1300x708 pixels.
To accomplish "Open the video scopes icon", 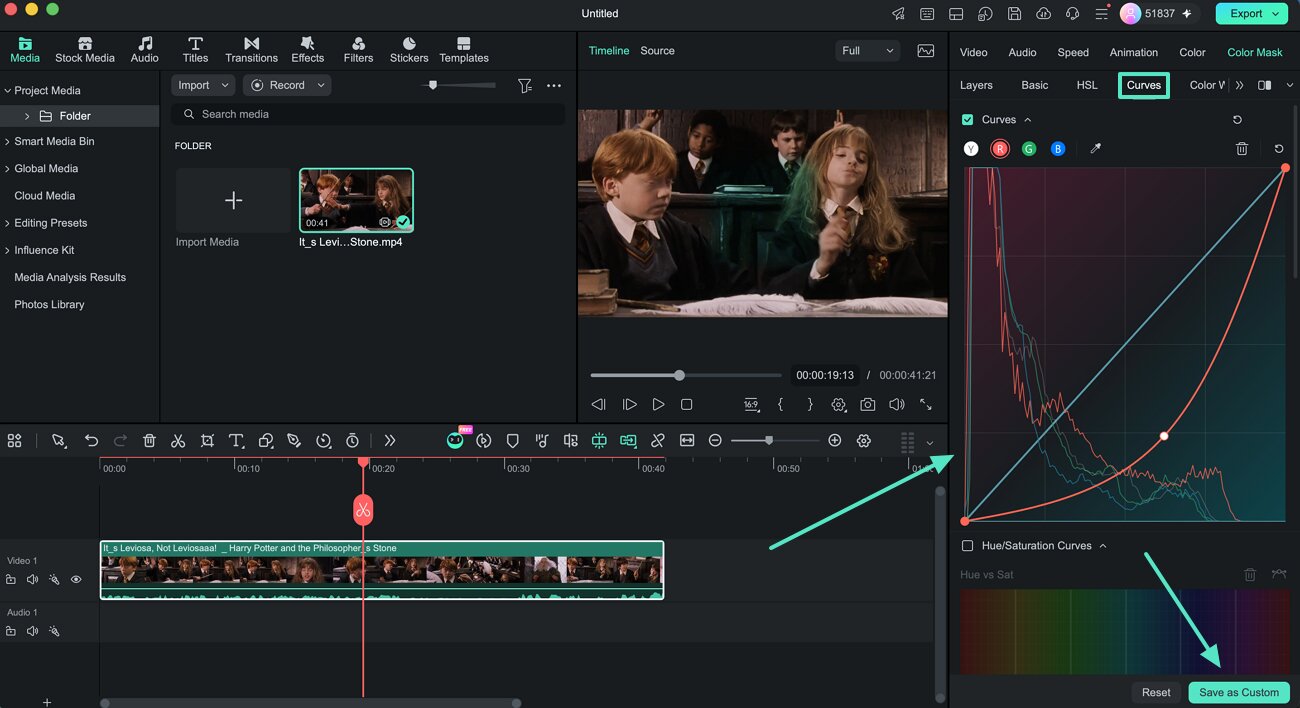I will (926, 51).
